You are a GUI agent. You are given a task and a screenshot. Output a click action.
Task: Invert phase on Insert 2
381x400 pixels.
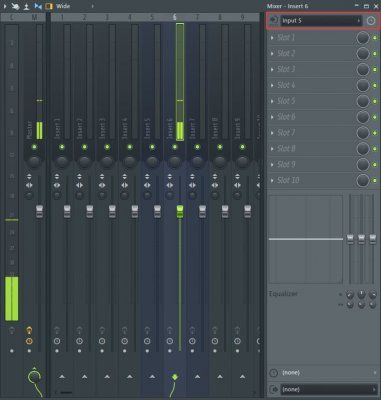point(79,176)
